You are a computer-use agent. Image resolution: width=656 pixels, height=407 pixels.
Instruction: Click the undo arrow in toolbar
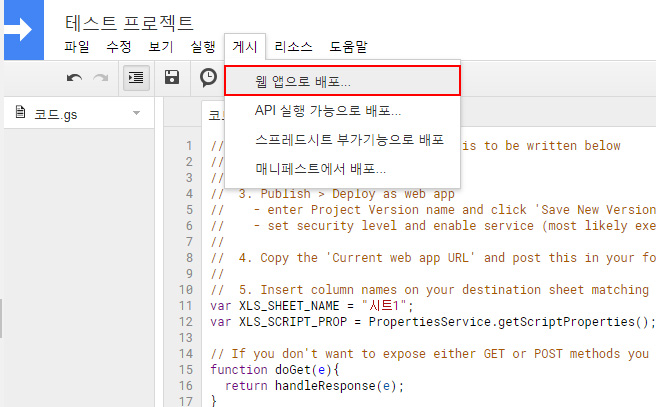(x=75, y=78)
